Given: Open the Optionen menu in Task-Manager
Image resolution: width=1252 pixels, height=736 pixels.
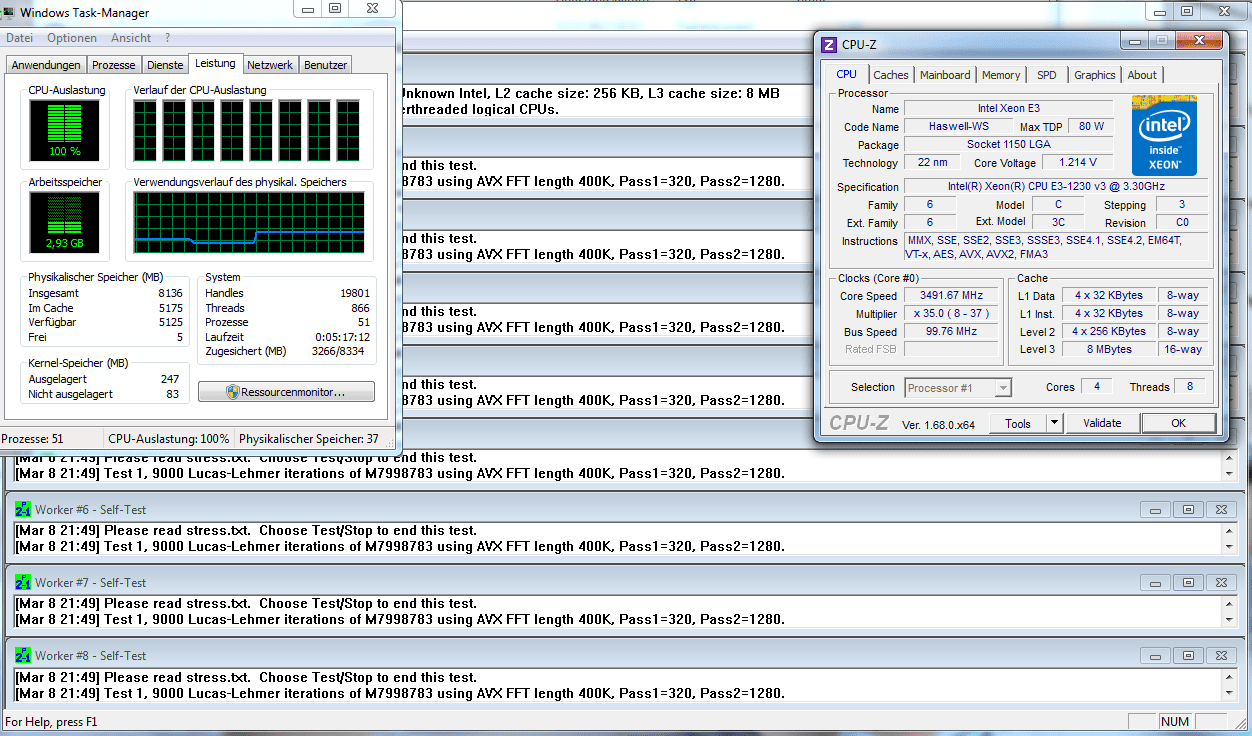Looking at the screenshot, I should [x=72, y=38].
